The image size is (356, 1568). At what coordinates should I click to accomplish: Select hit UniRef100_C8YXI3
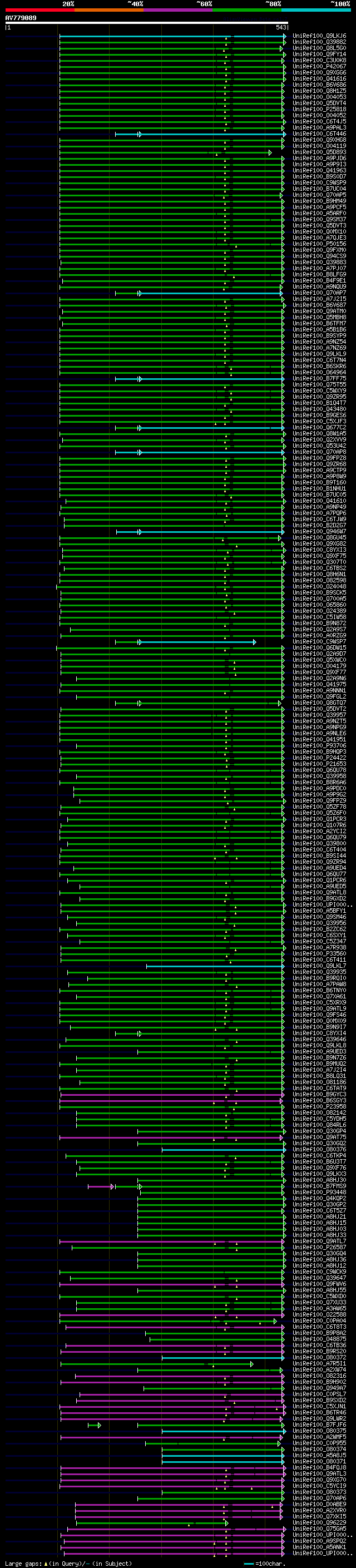[x=319, y=550]
